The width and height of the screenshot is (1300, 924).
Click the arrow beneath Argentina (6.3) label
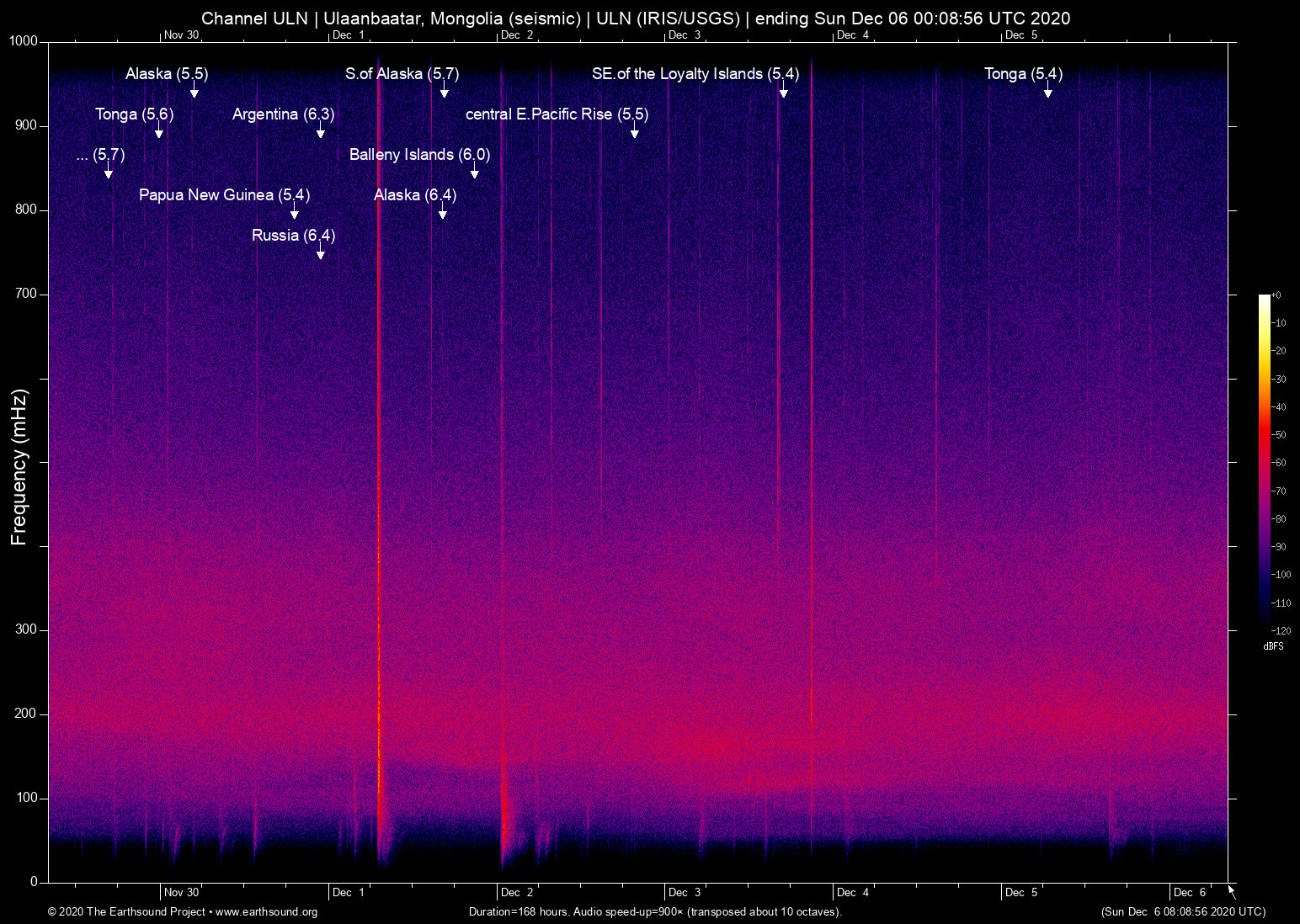click(320, 131)
